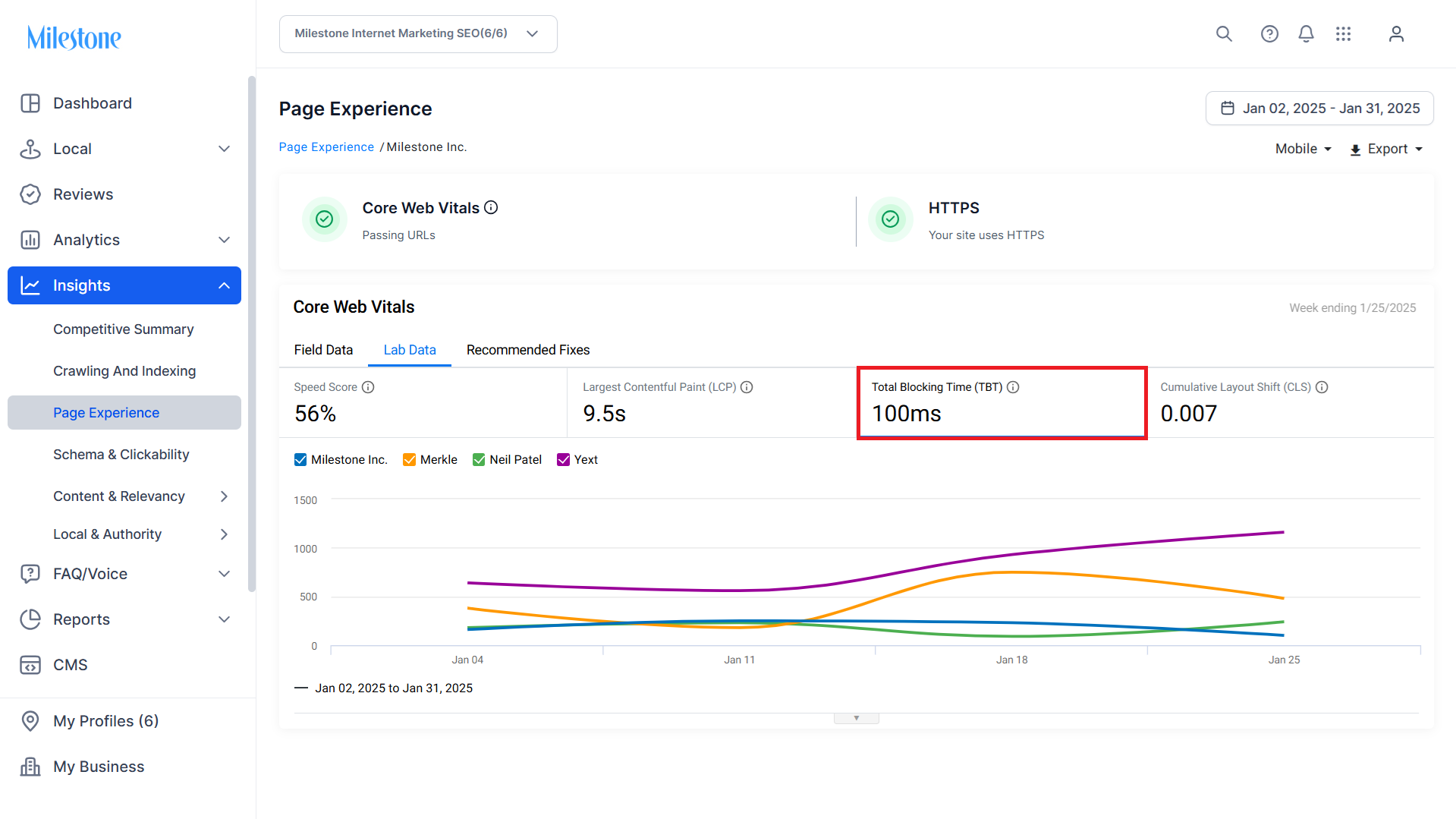Expand the Reports menu chevron
The height and width of the screenshot is (819, 1456).
point(224,619)
